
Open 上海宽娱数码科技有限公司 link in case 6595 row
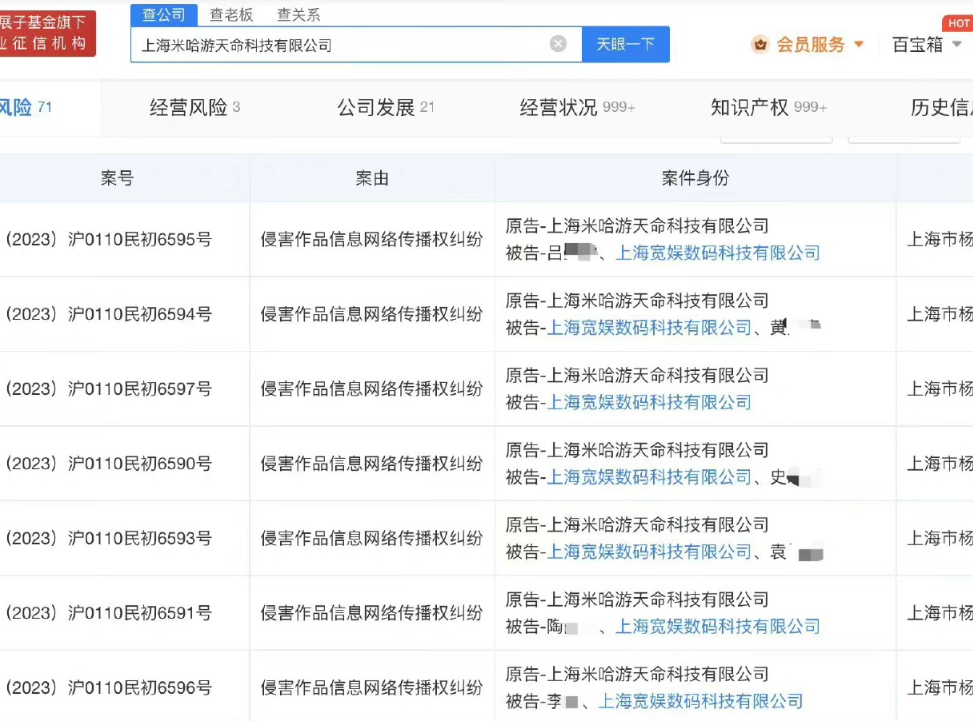717,253
